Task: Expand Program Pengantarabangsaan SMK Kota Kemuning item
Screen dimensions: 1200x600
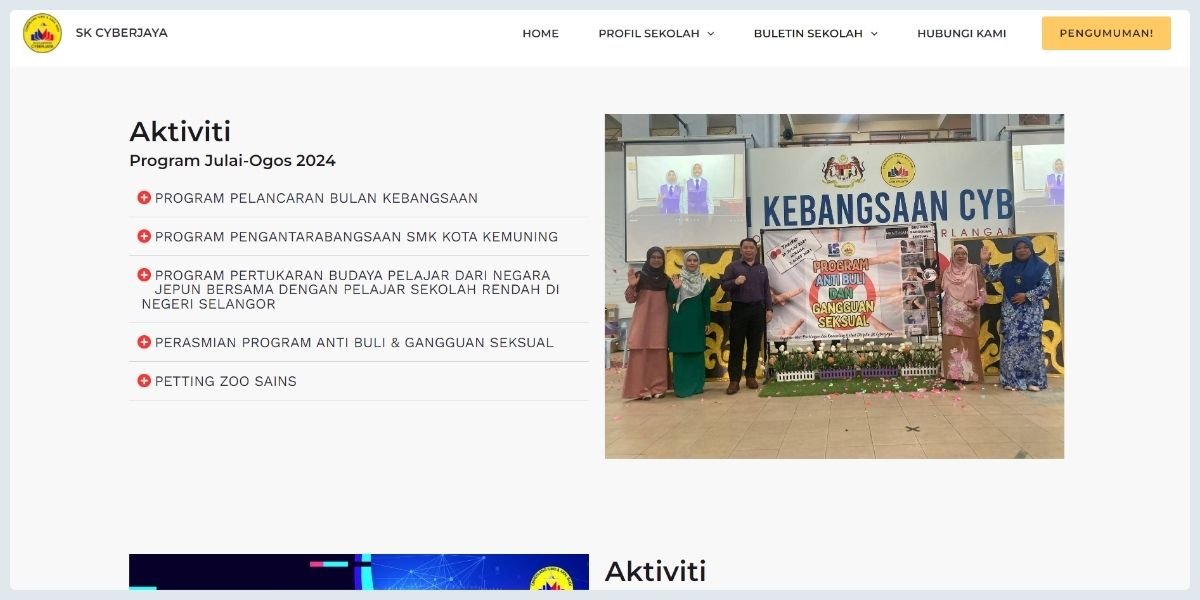Action: coord(356,237)
